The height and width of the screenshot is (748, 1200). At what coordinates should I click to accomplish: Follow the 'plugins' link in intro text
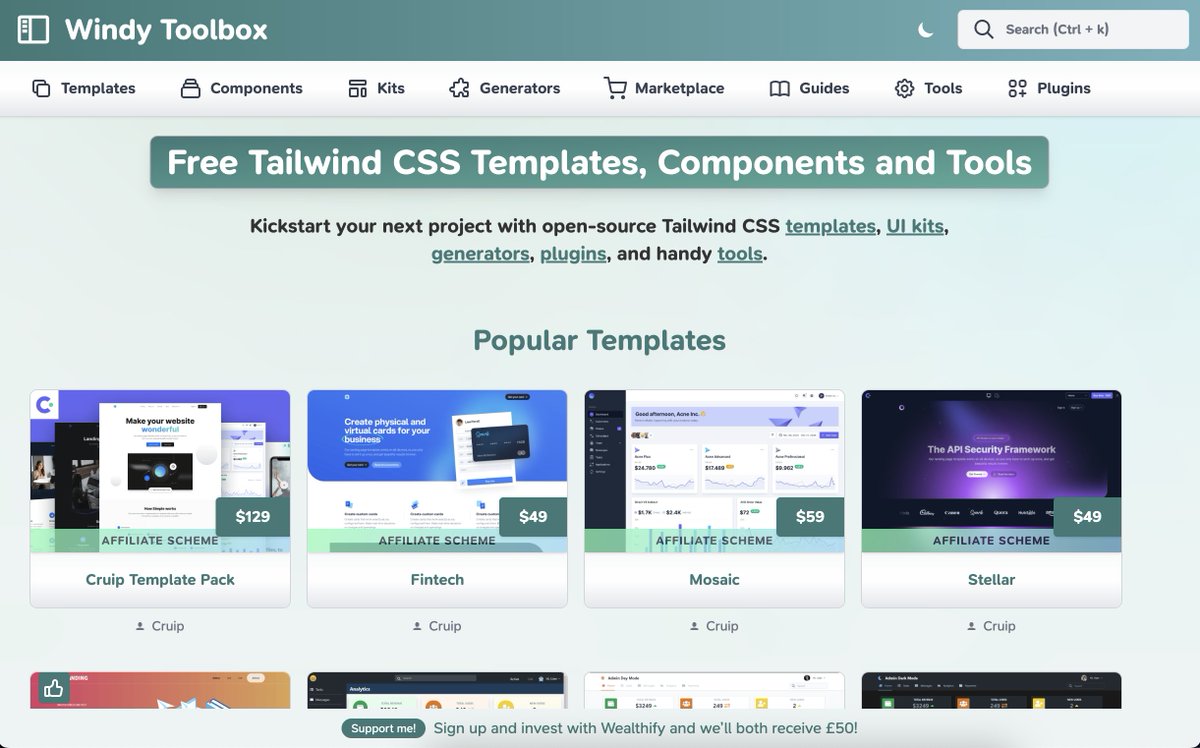(x=573, y=254)
